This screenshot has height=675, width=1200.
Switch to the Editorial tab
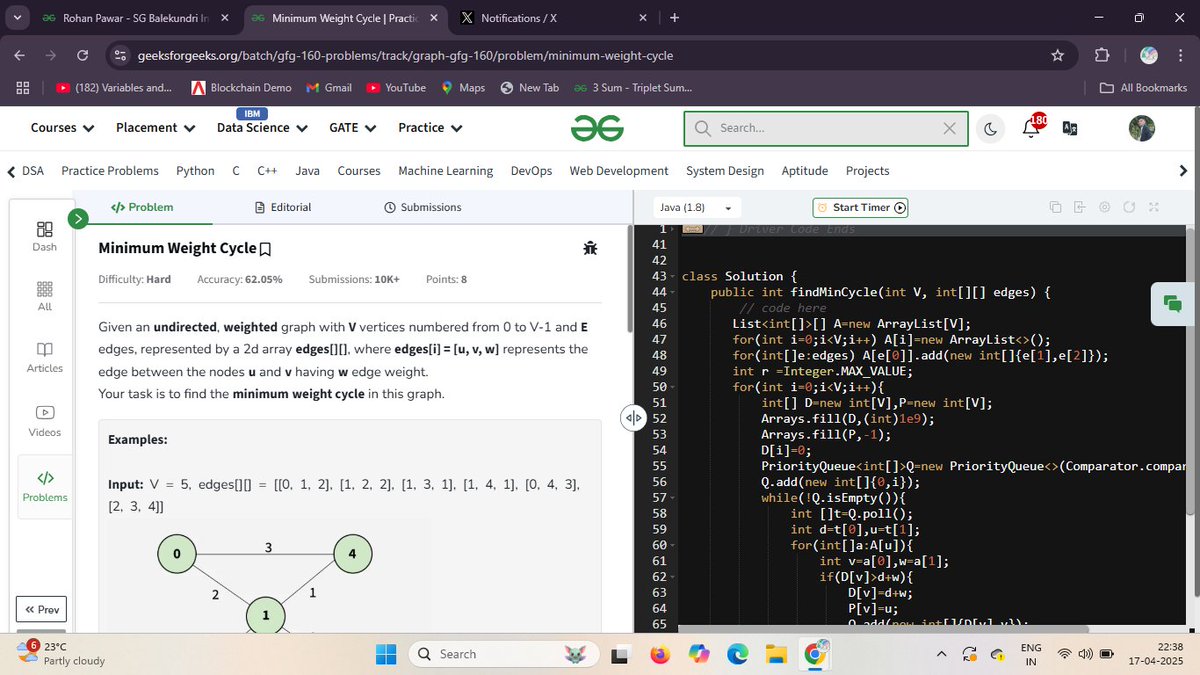283,207
